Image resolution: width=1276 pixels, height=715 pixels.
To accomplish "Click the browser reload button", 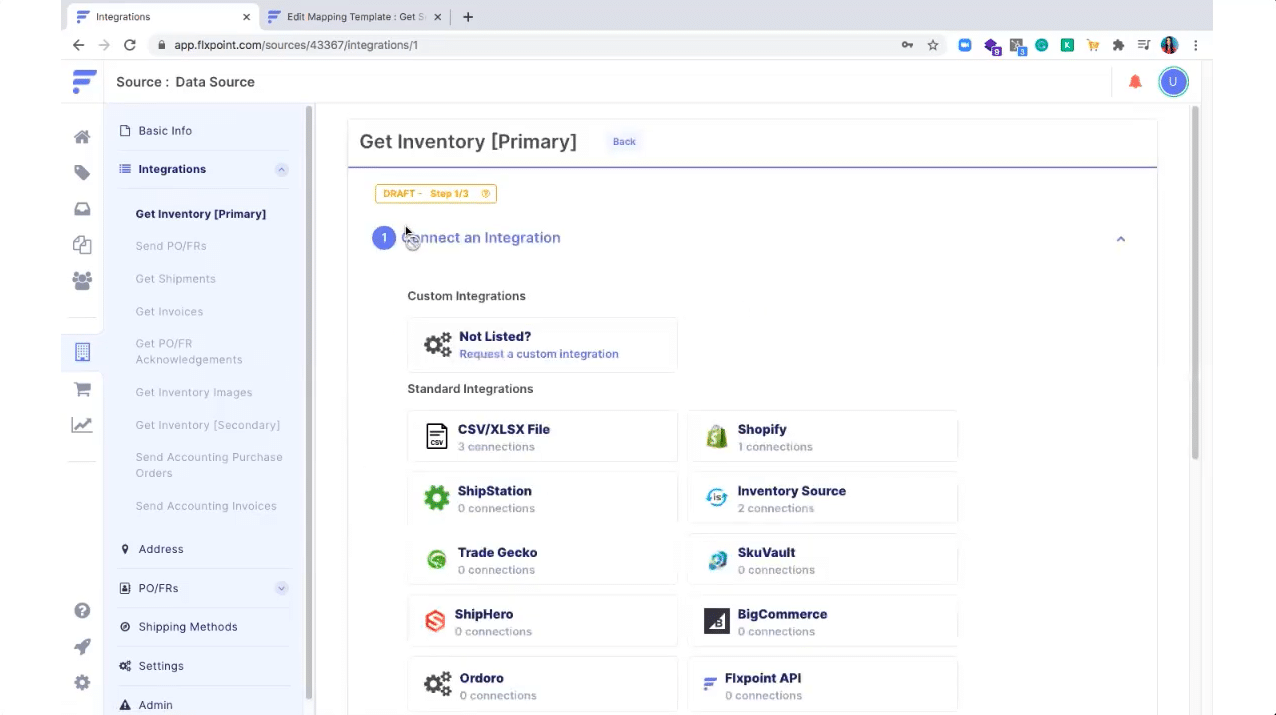I will pyautogui.click(x=129, y=45).
